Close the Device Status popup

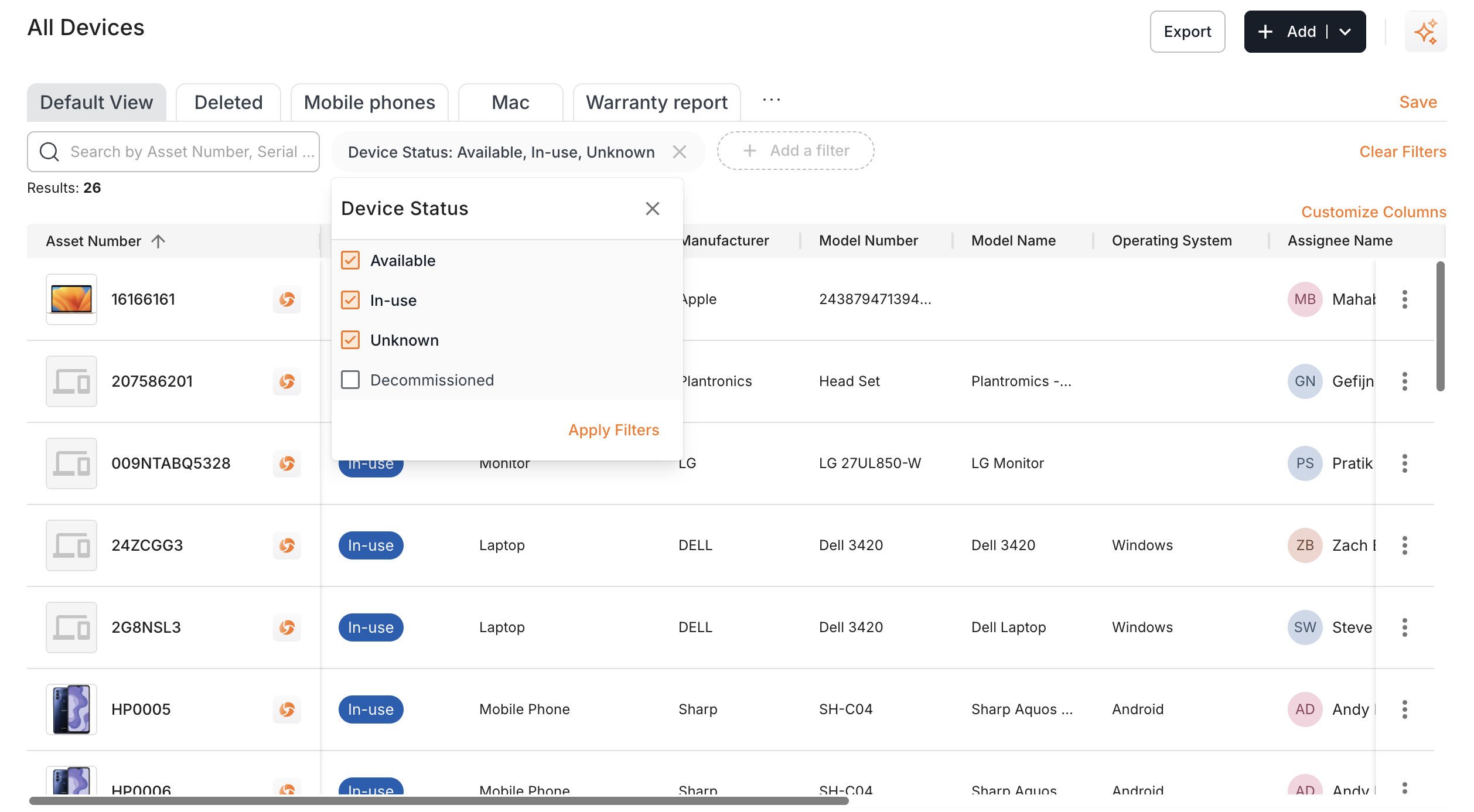click(653, 209)
